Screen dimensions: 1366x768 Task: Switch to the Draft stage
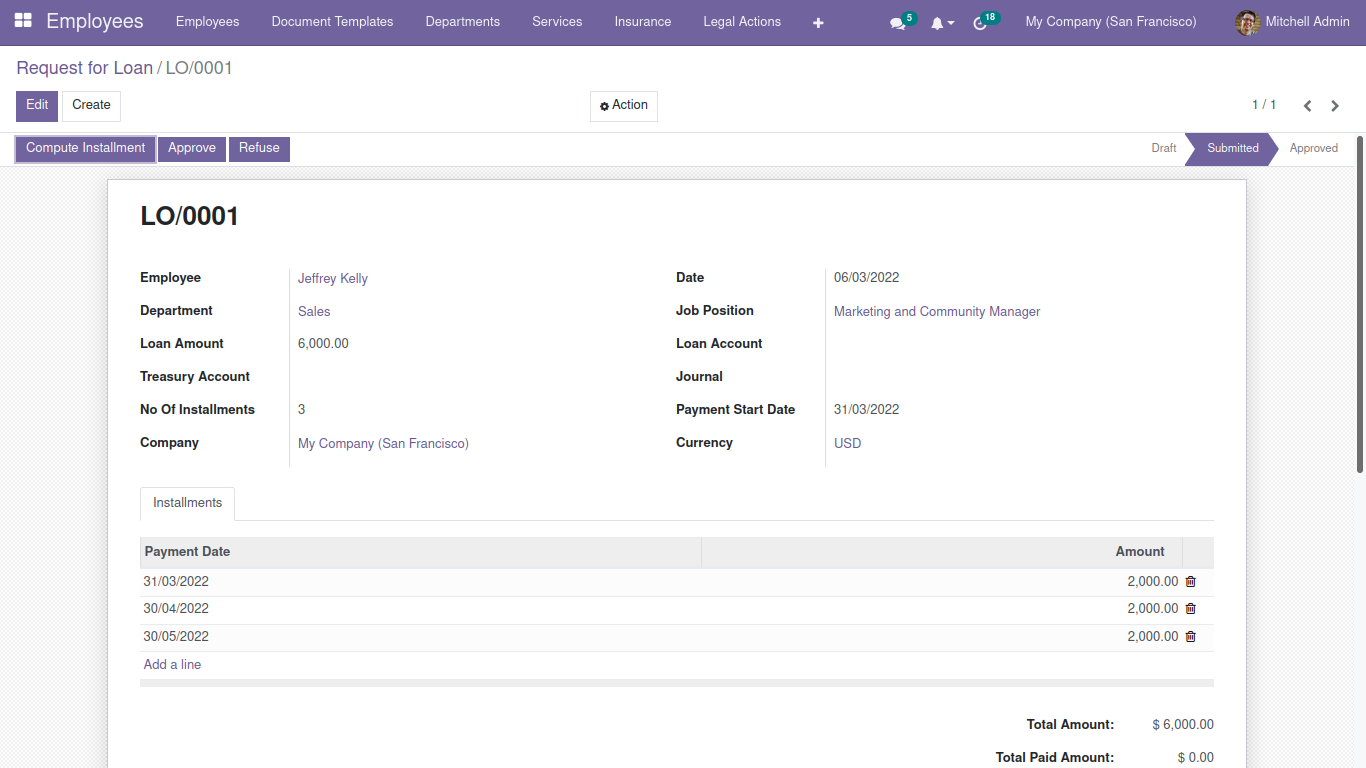tap(1163, 148)
